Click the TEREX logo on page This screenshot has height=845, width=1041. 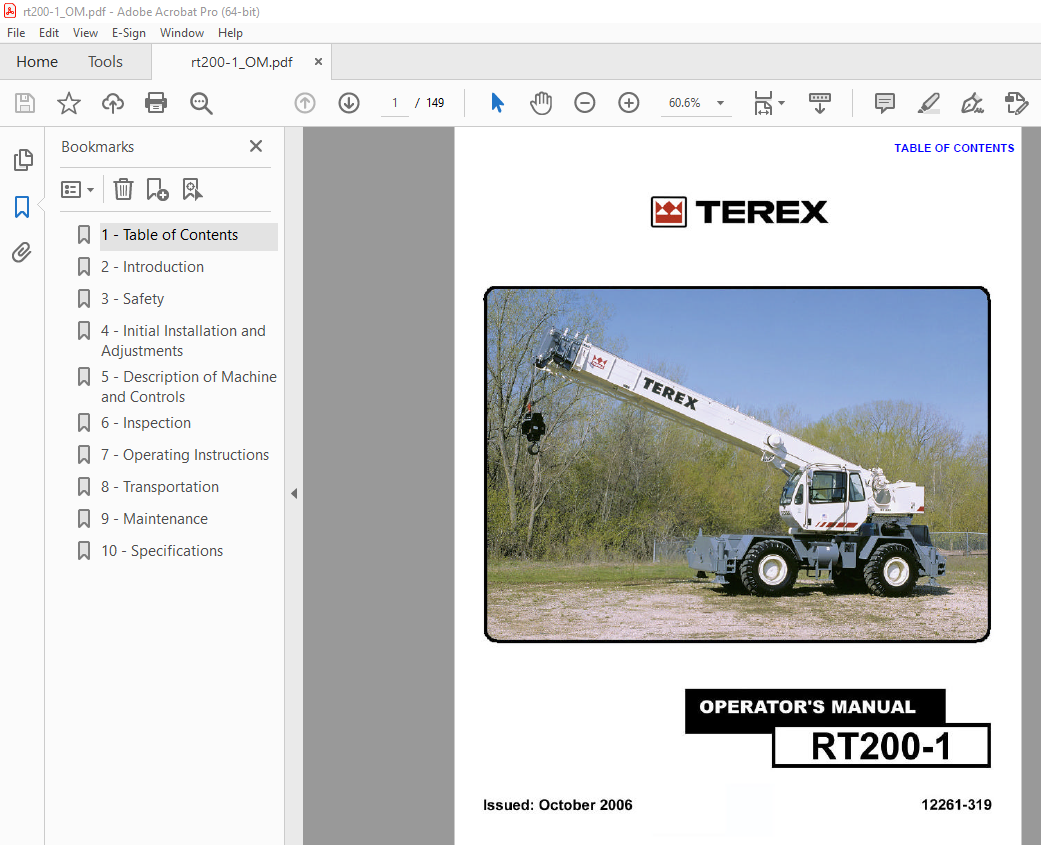pyautogui.click(x=739, y=212)
